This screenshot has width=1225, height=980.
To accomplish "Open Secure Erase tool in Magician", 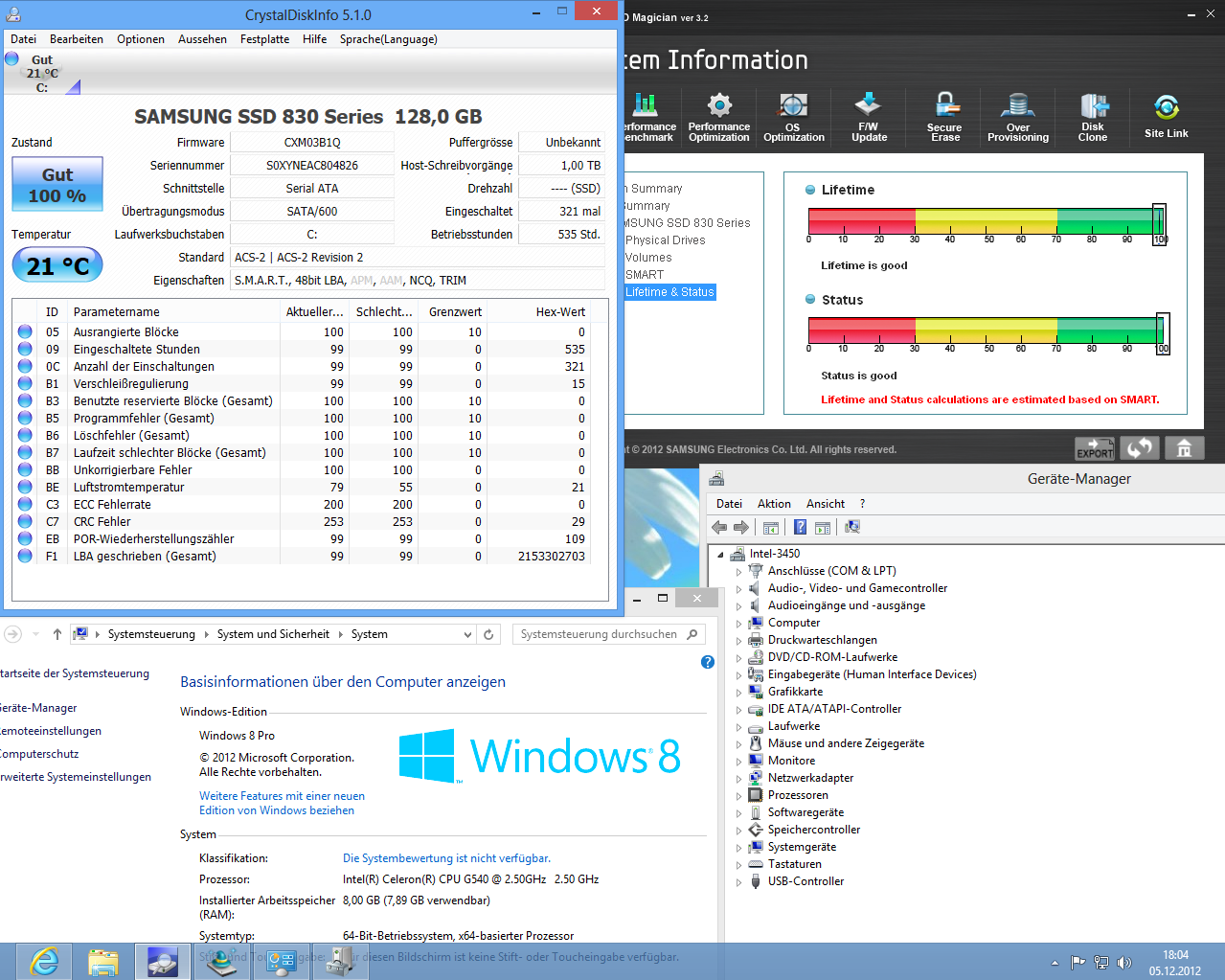I will point(944,117).
